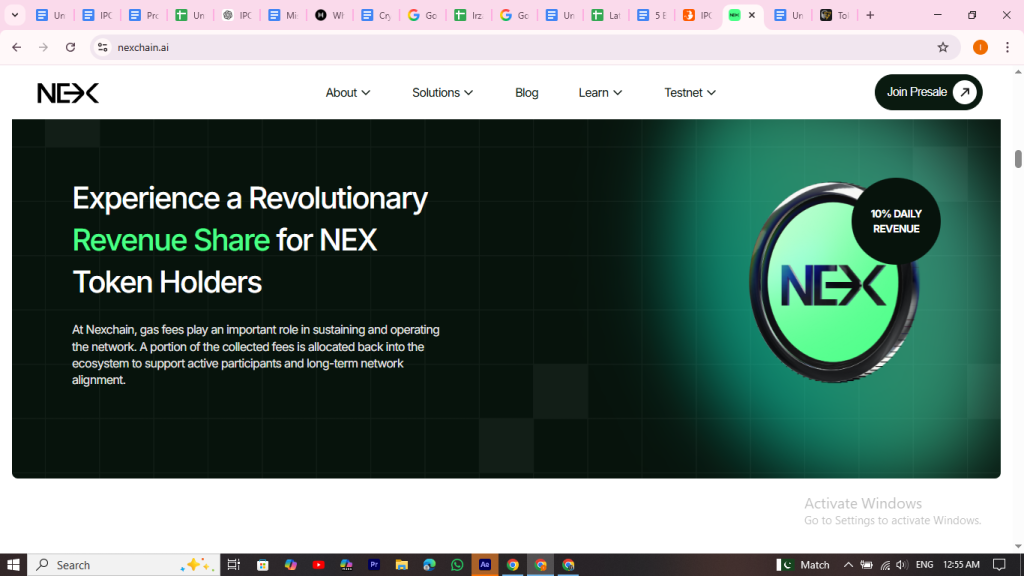This screenshot has width=1024, height=576.
Task: Launch Premiere Pro from the taskbar
Action: [374, 565]
